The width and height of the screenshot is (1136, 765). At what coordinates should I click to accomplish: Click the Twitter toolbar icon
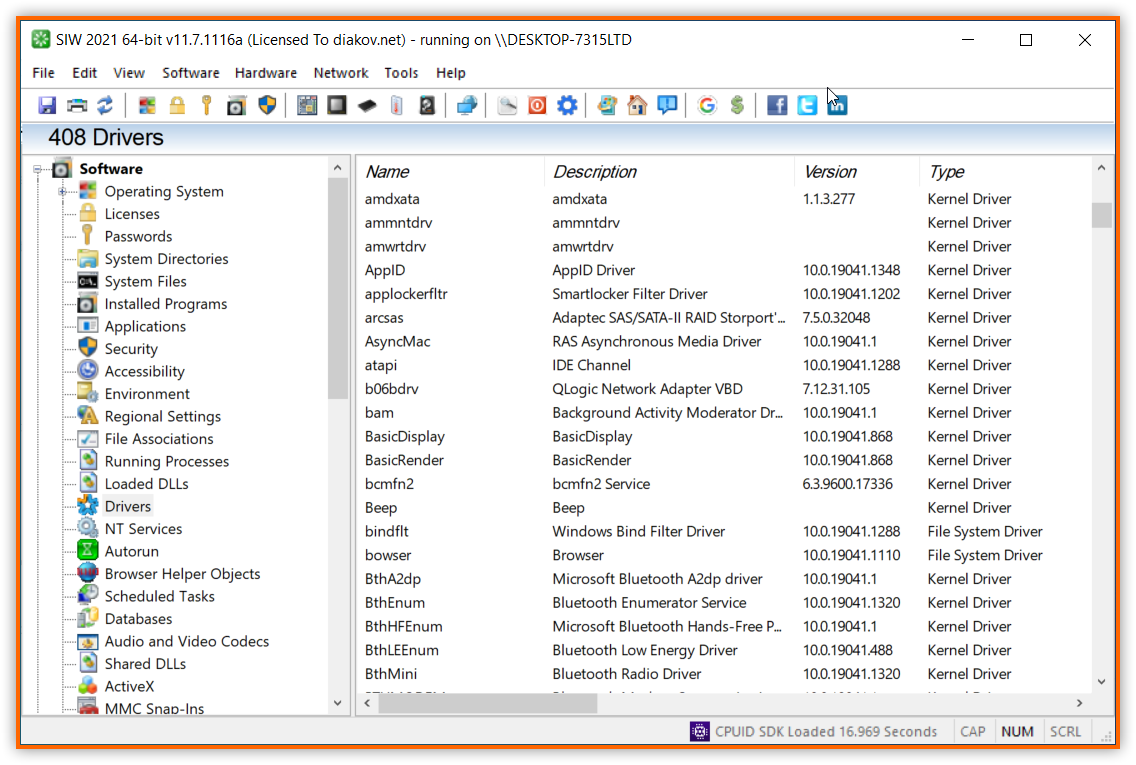(807, 106)
